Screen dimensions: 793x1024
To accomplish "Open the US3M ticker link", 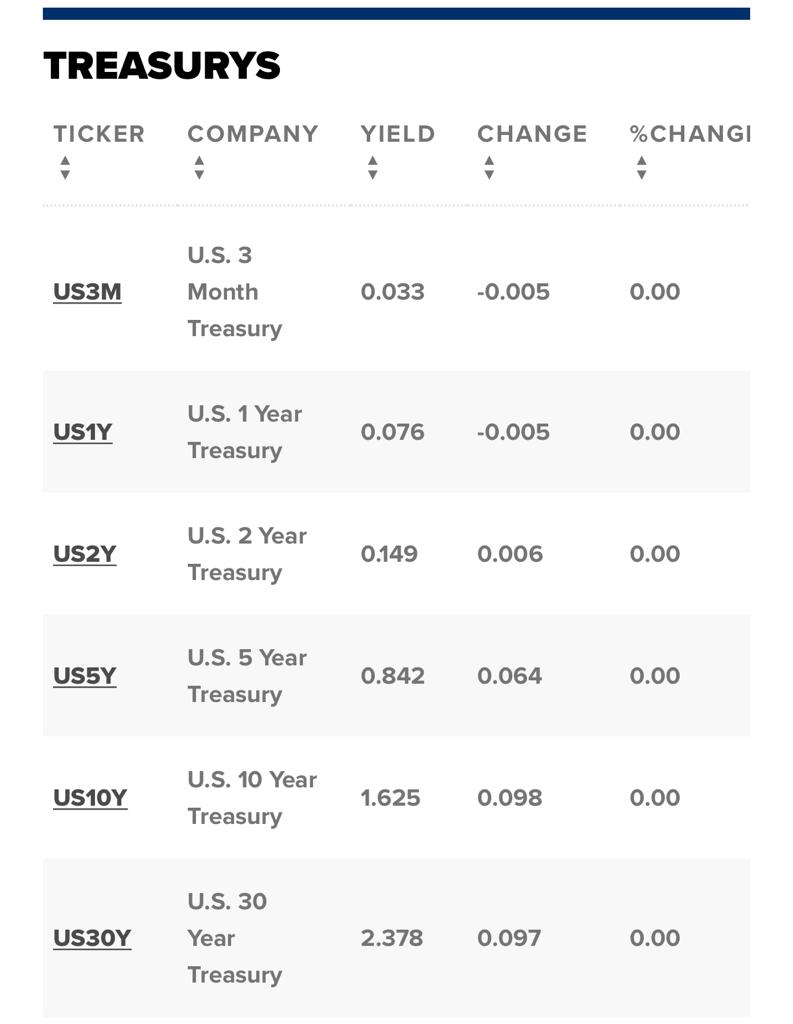I will pos(87,292).
